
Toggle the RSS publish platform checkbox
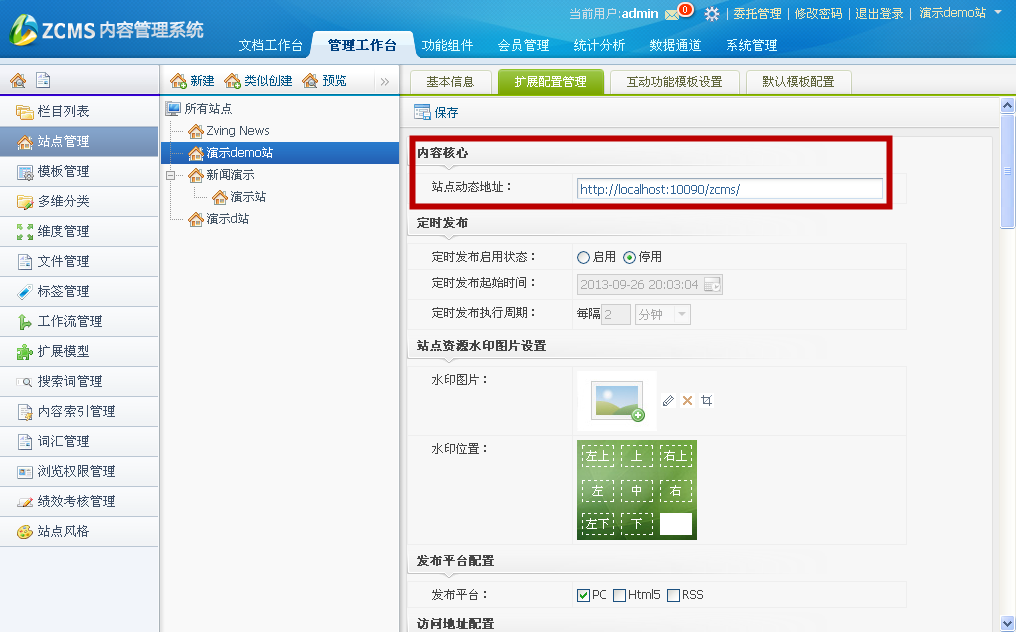point(673,595)
